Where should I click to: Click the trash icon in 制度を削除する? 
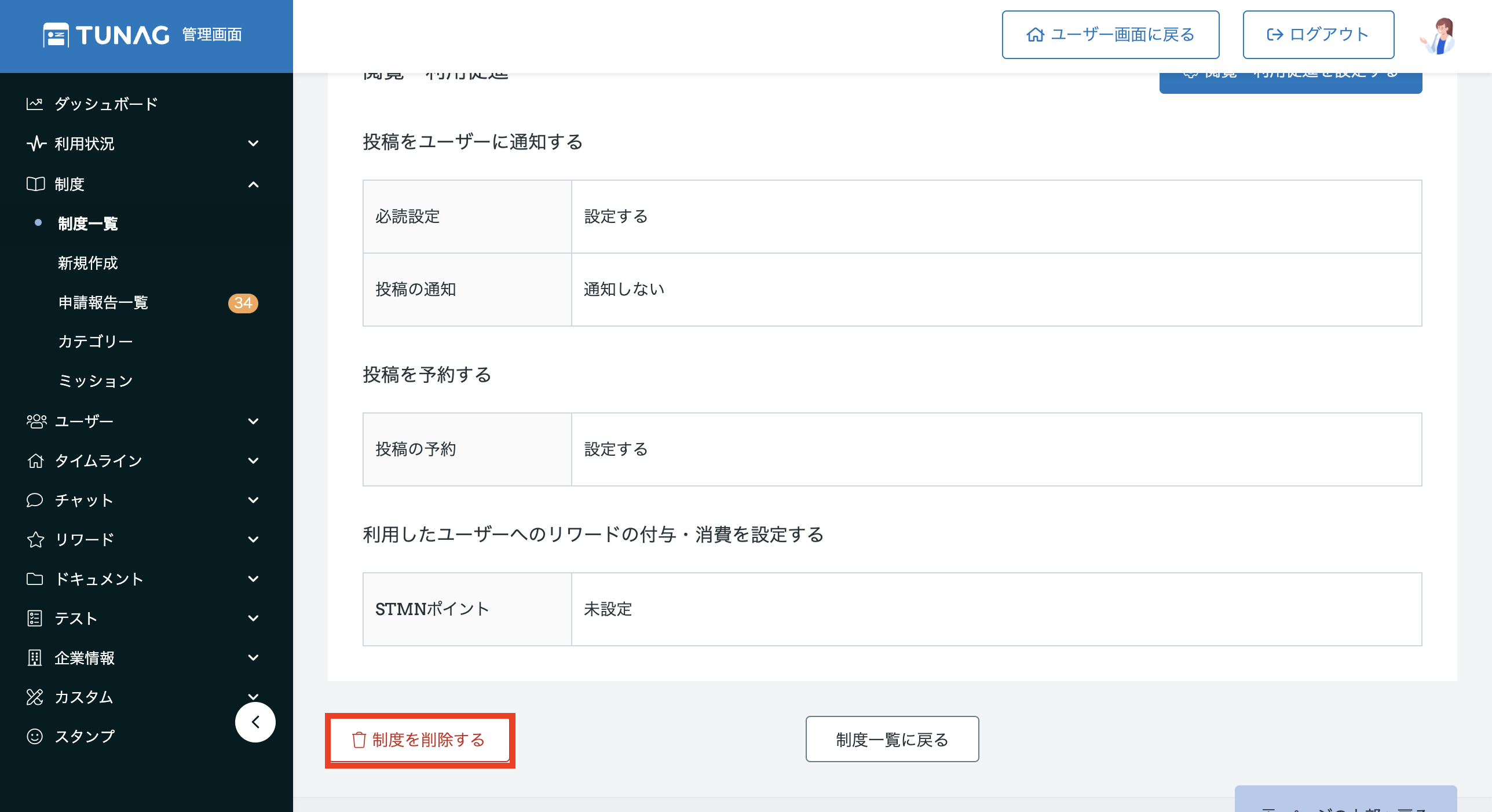[359, 740]
